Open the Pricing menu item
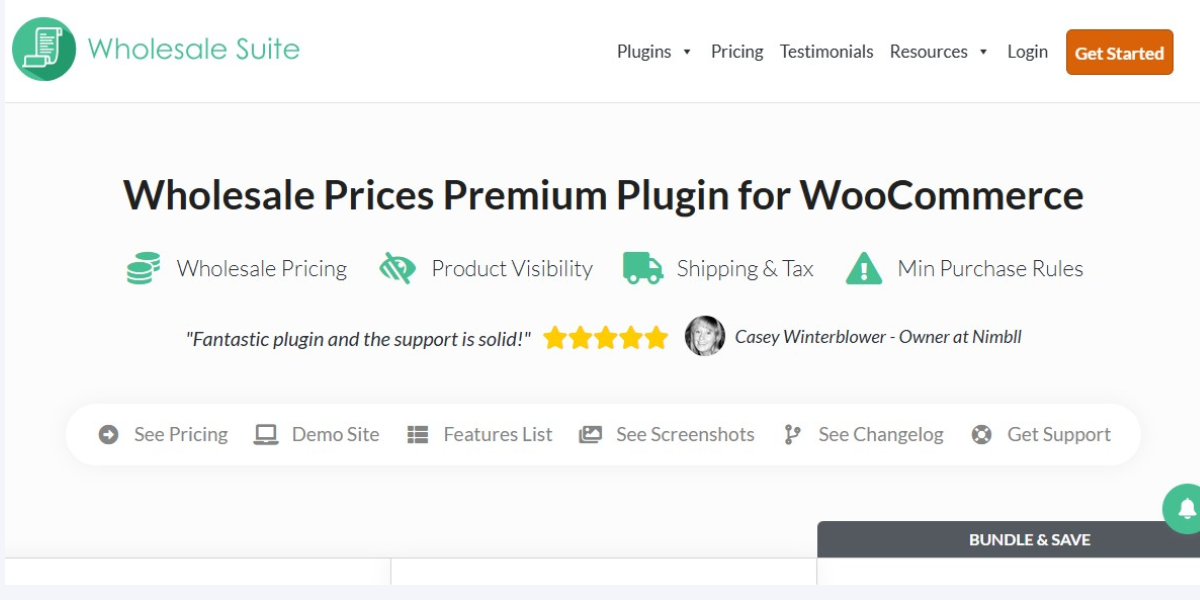 pos(737,52)
